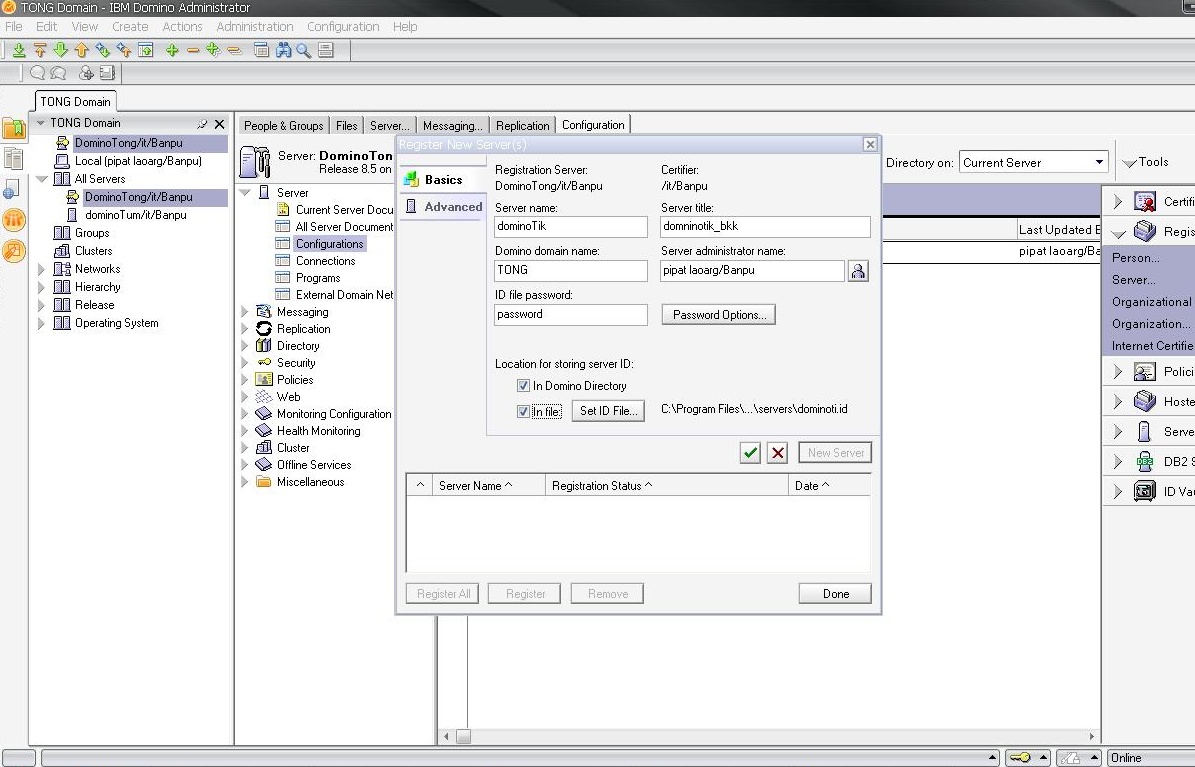Expand the Messaging configuration section

245,312
